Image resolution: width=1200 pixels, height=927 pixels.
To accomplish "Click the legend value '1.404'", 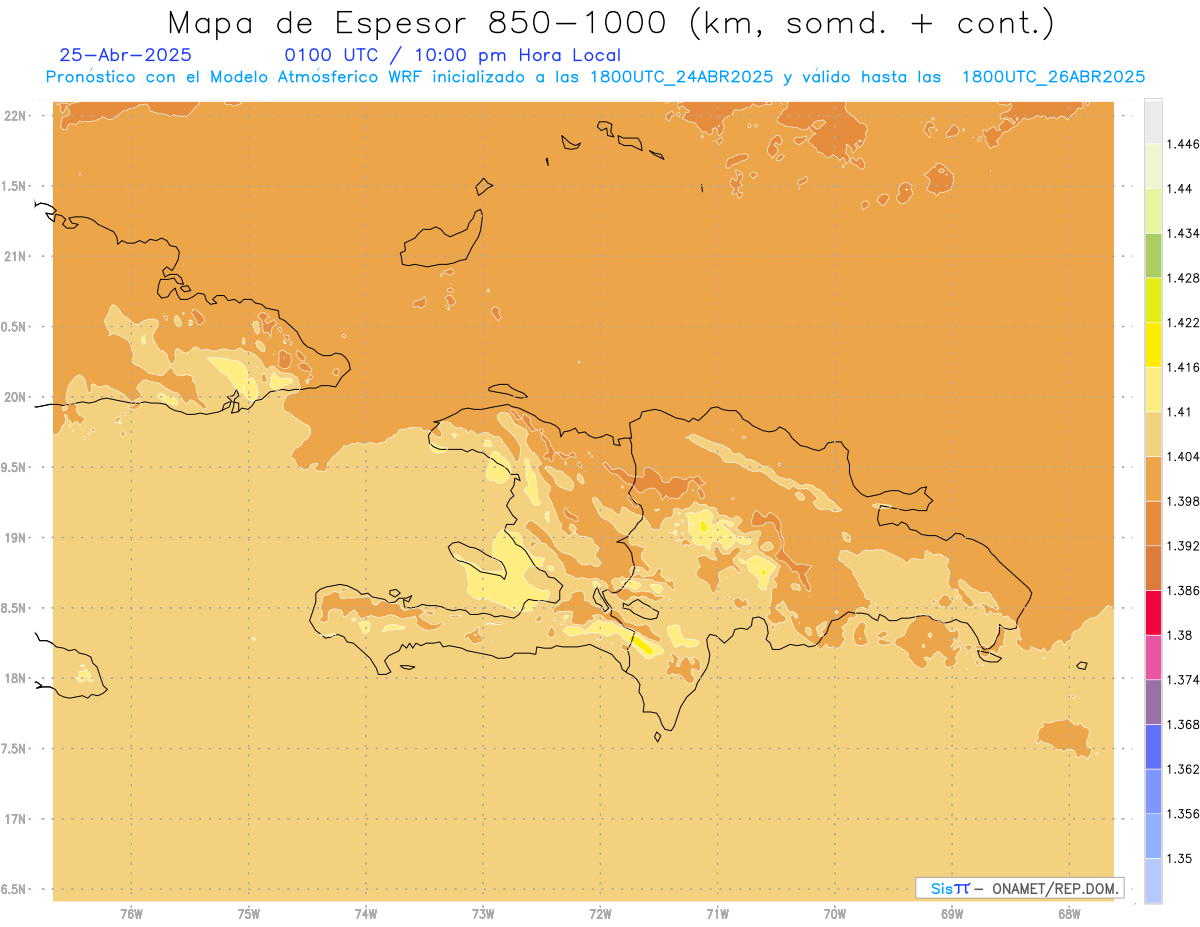I will click(x=1182, y=457).
